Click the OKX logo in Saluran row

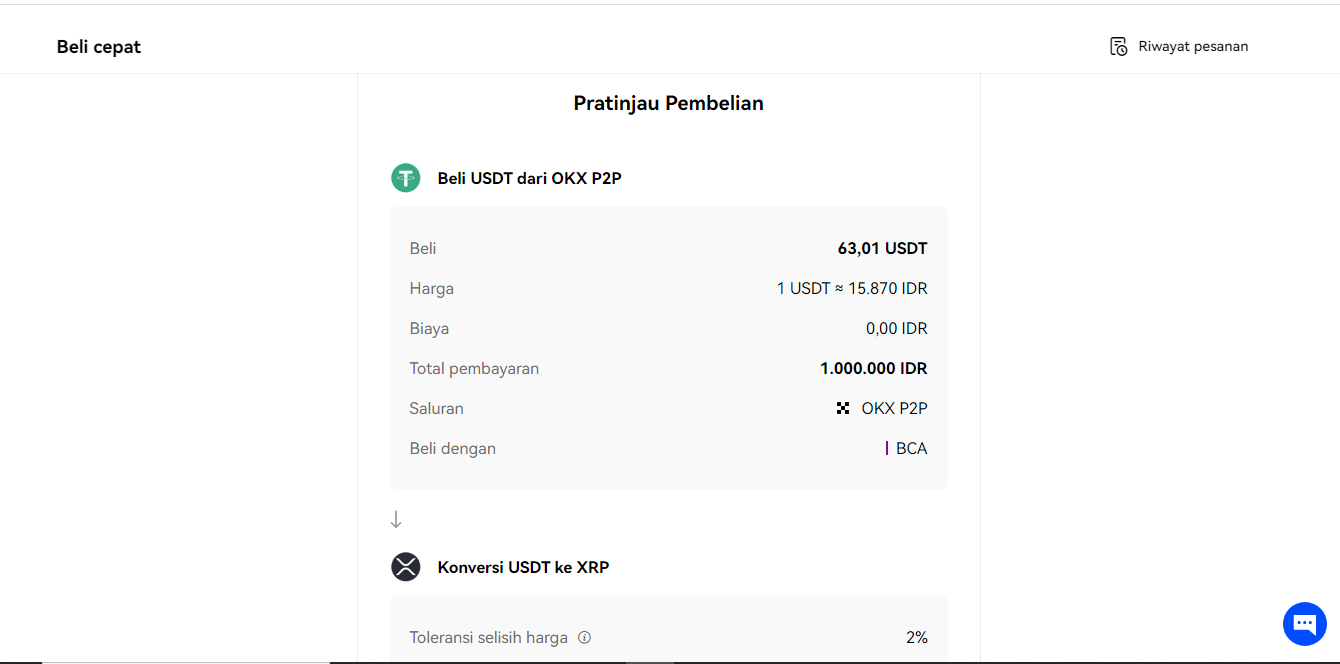843,408
